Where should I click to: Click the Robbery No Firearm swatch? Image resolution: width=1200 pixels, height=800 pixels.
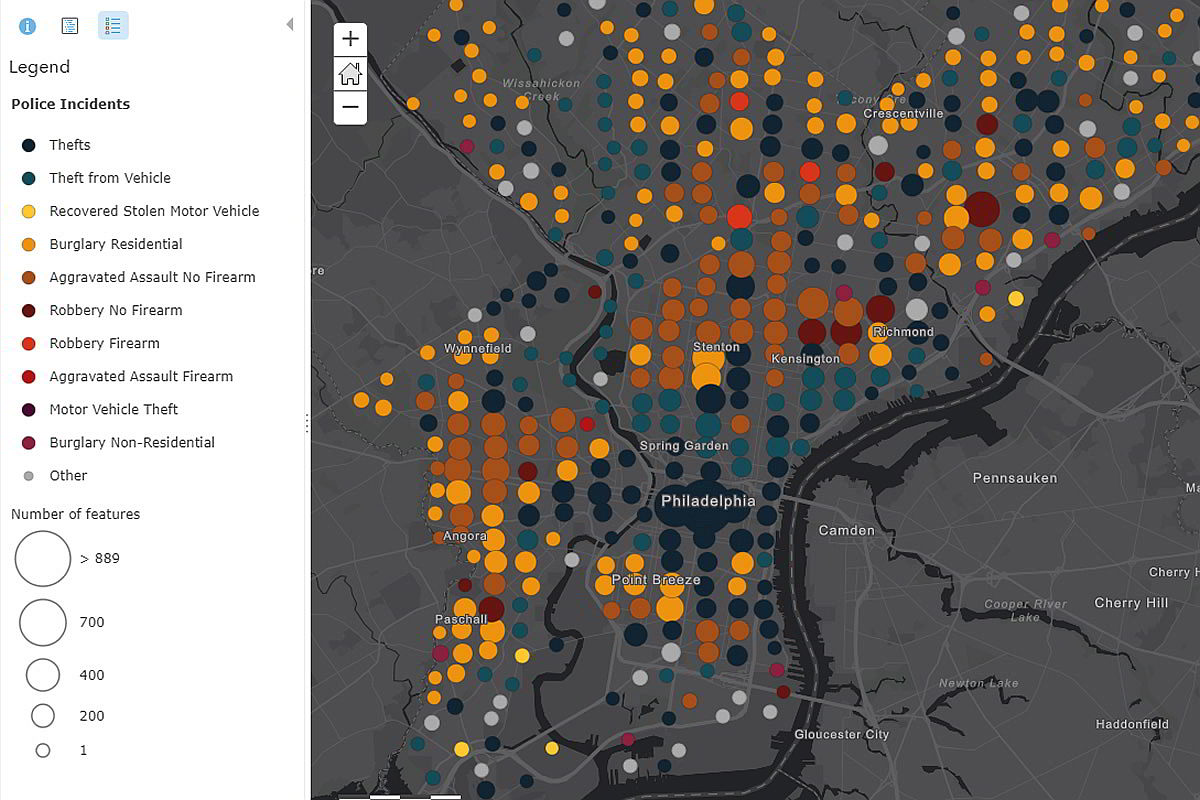29,310
